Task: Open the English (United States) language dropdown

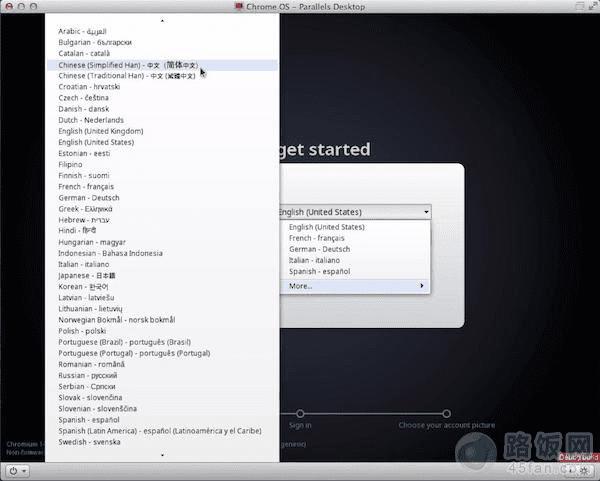Action: click(x=355, y=212)
